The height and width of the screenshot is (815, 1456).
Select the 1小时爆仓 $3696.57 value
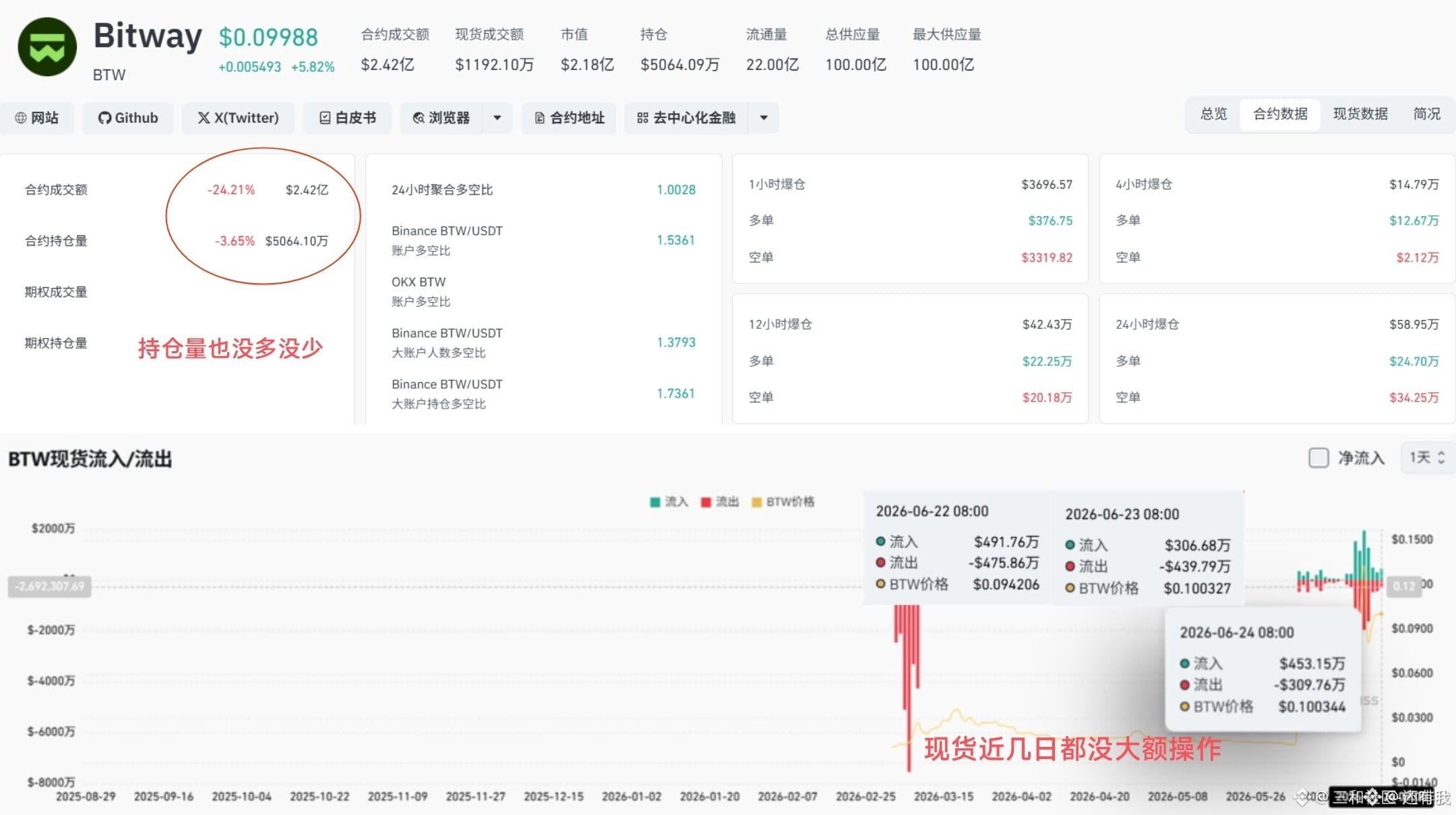coord(1047,185)
